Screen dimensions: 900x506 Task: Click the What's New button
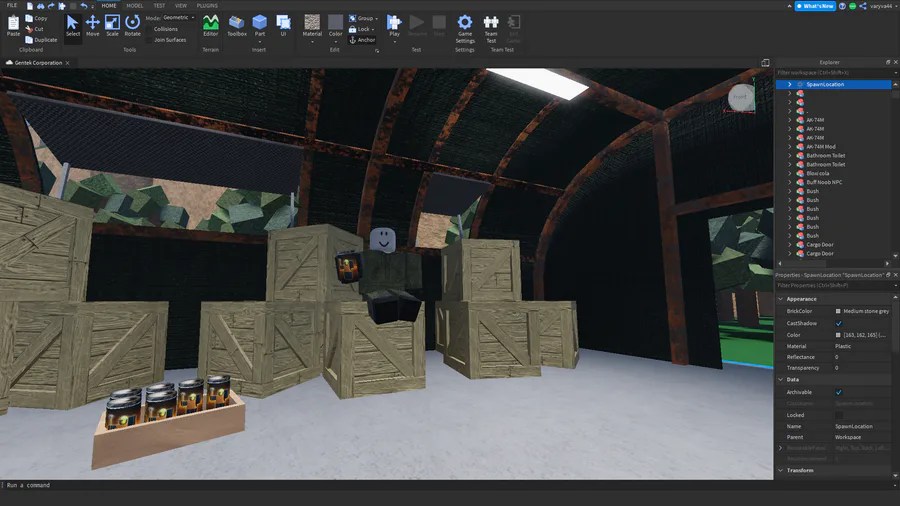[815, 6]
